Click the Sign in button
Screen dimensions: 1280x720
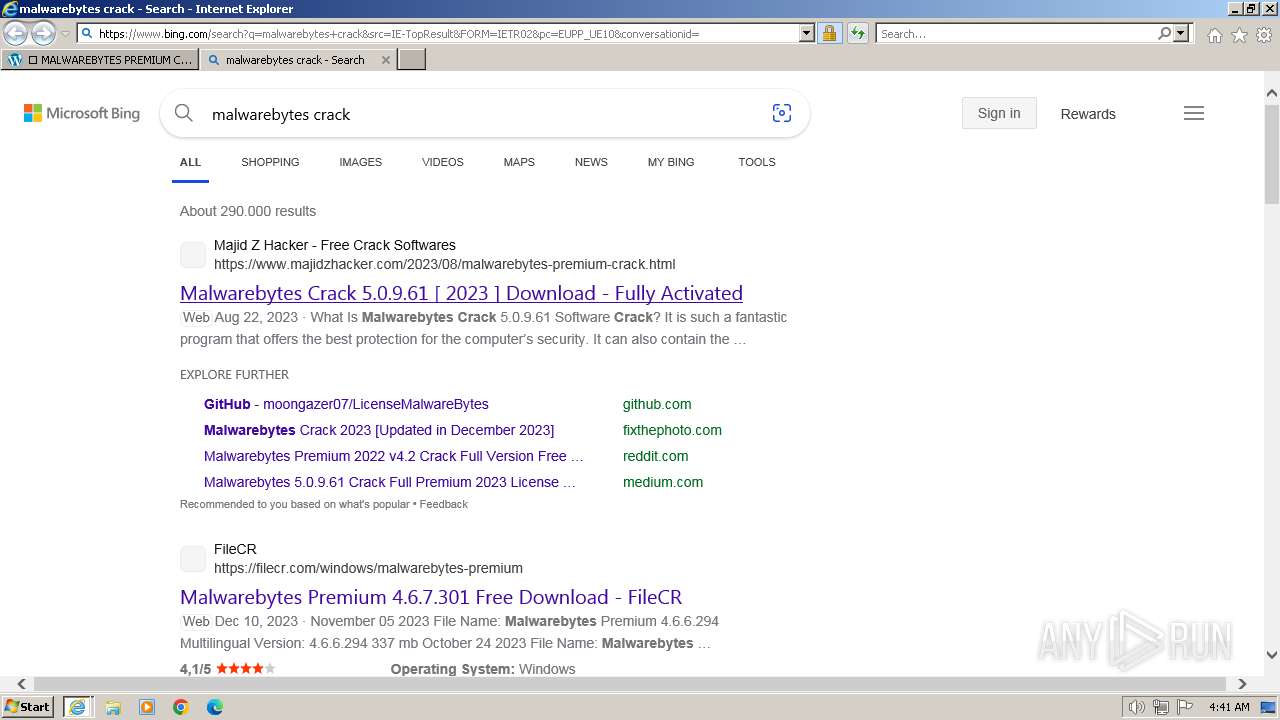pos(999,113)
